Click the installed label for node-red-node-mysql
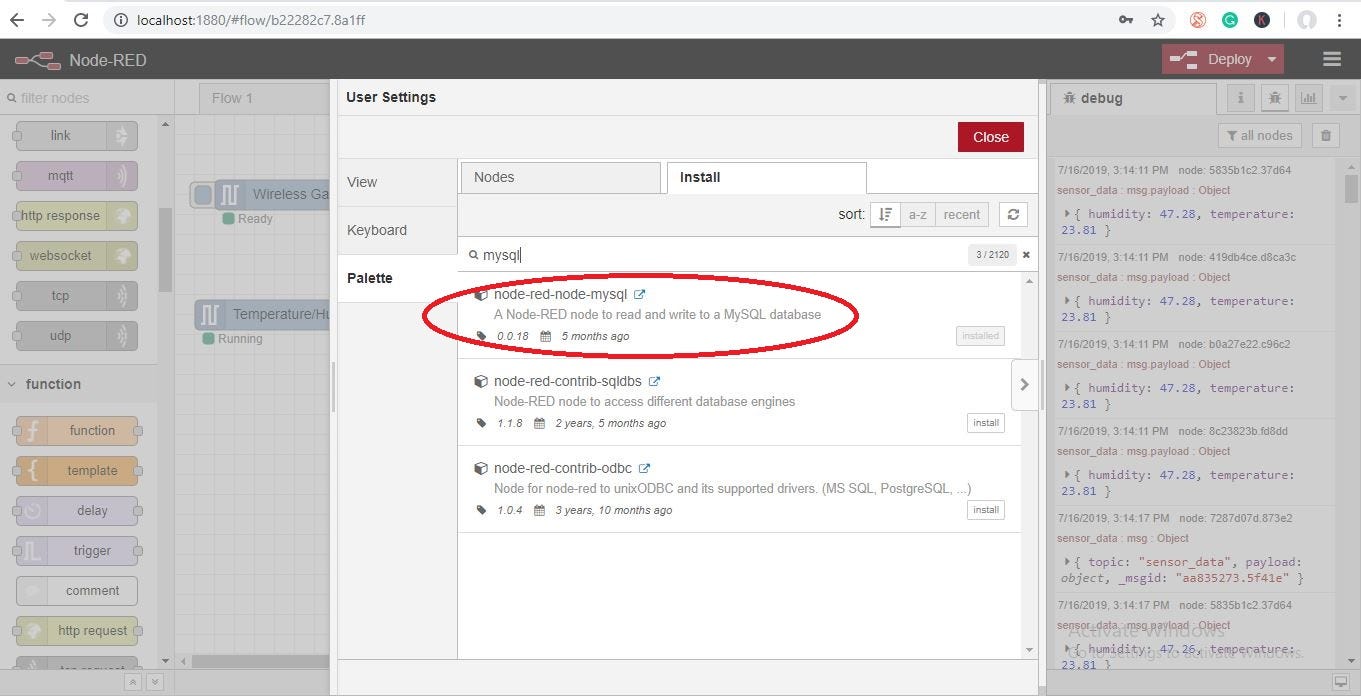 pyautogui.click(x=980, y=336)
